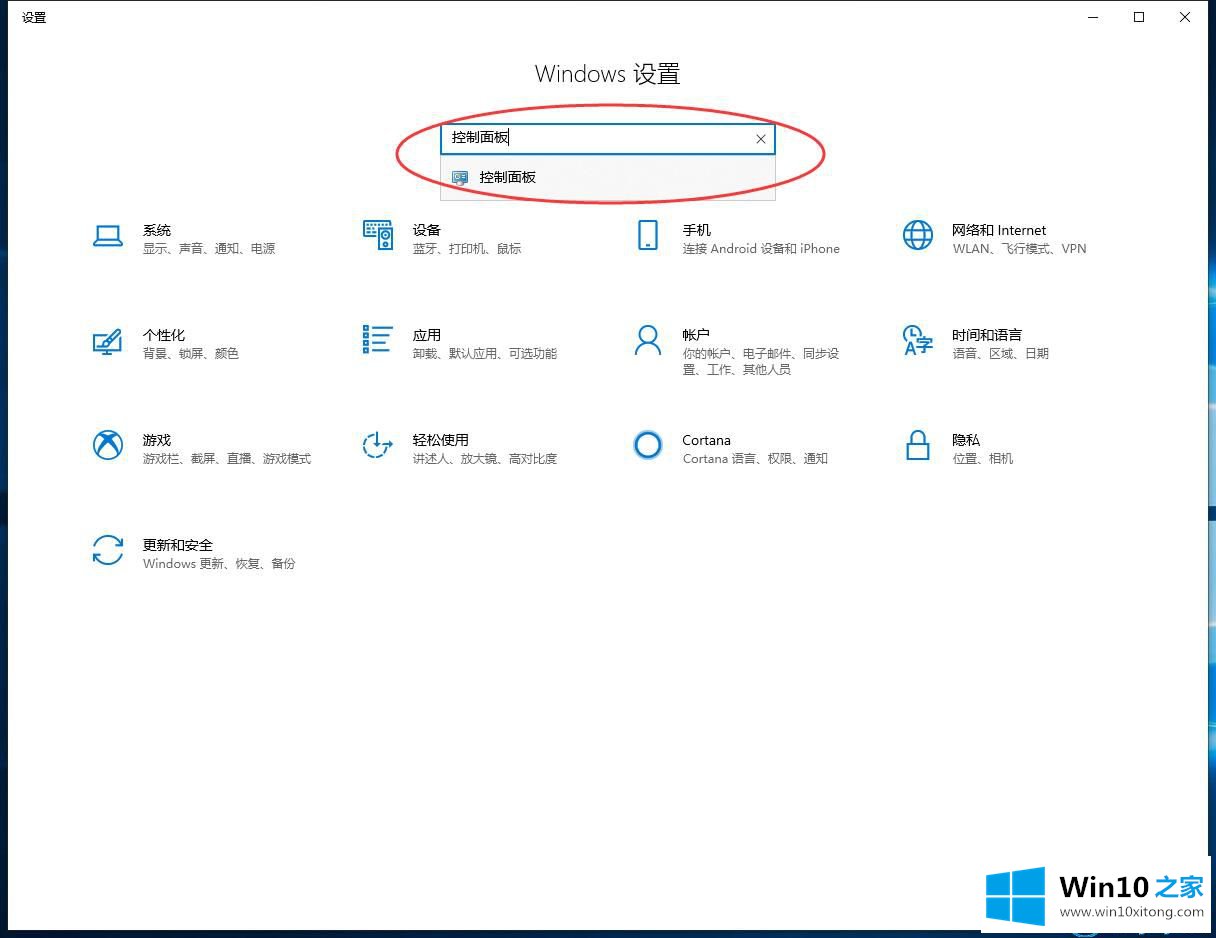Click the text 游戏栏、截屏、直播、游戏模式
This screenshot has width=1216, height=938.
227,459
